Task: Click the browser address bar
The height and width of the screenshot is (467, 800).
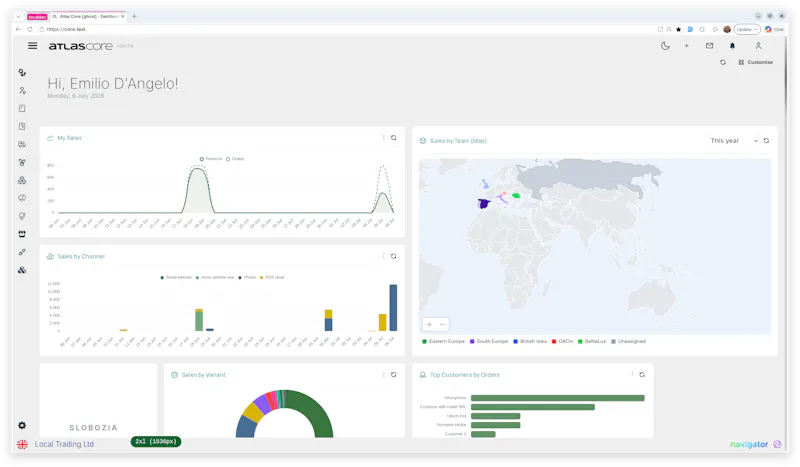Action: click(x=347, y=29)
